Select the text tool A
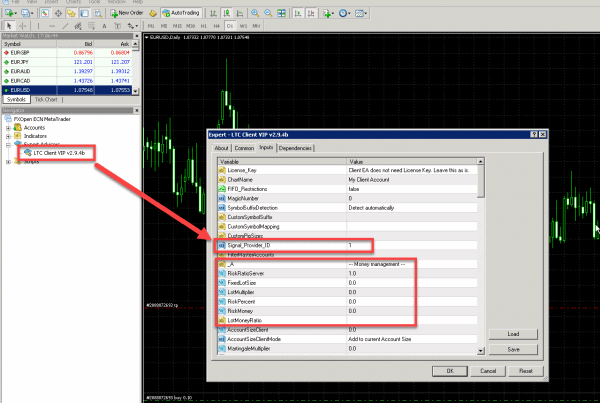 coord(104,26)
